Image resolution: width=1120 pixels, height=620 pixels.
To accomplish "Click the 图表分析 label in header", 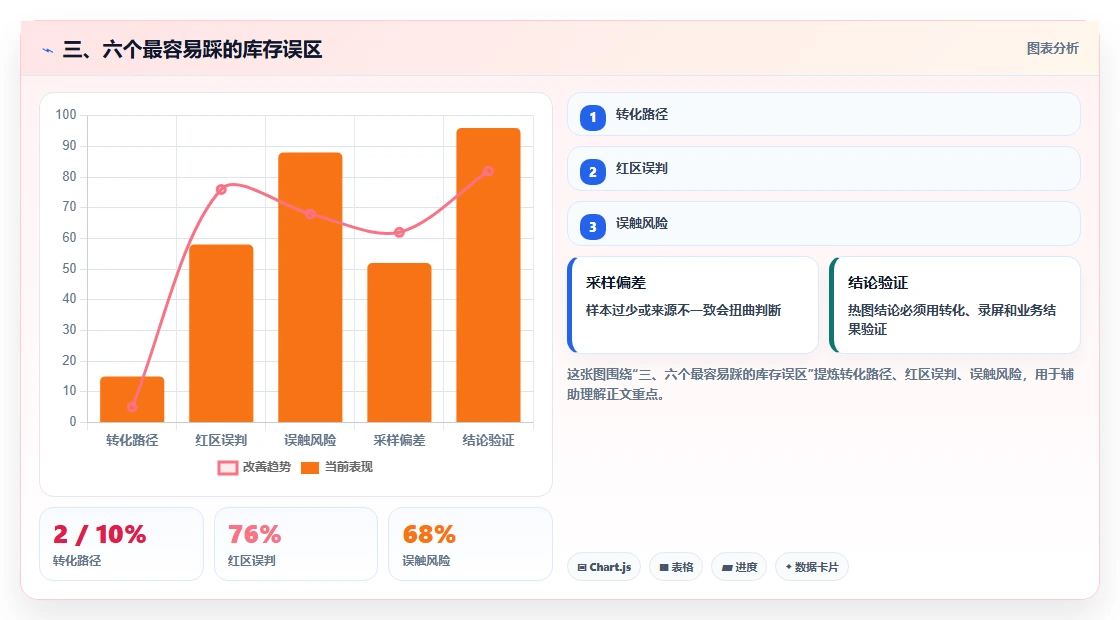I will click(x=1052, y=49).
